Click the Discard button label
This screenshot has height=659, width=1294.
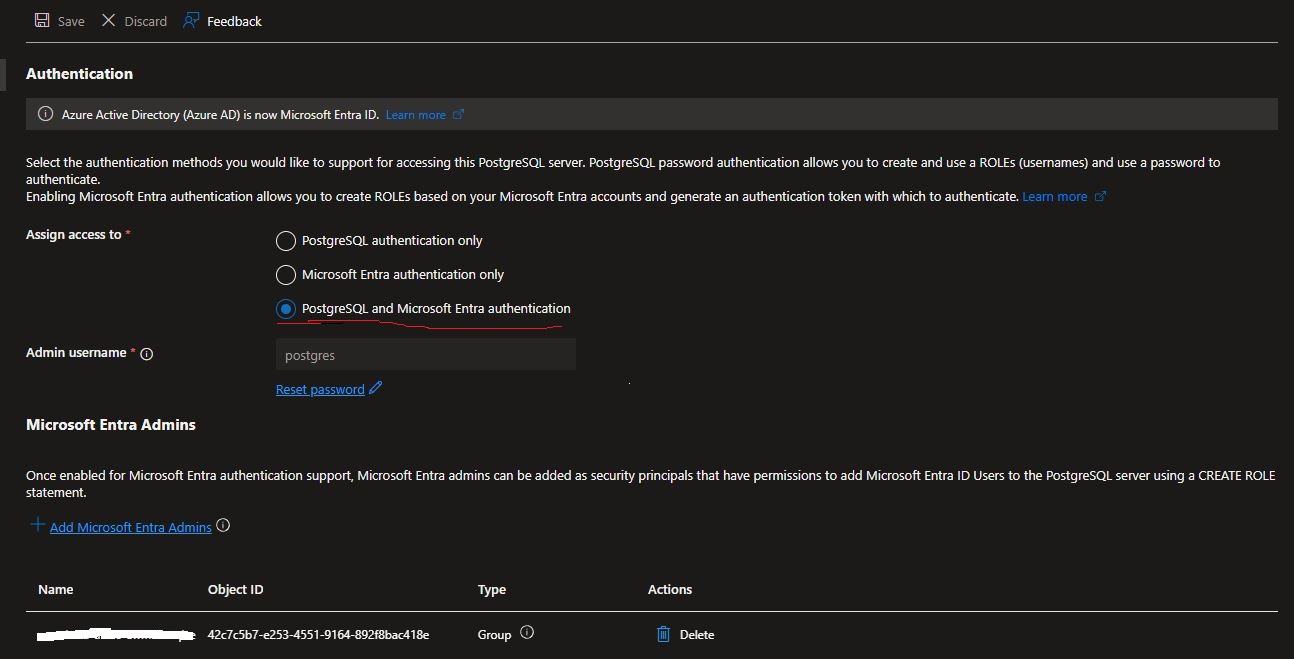point(146,21)
